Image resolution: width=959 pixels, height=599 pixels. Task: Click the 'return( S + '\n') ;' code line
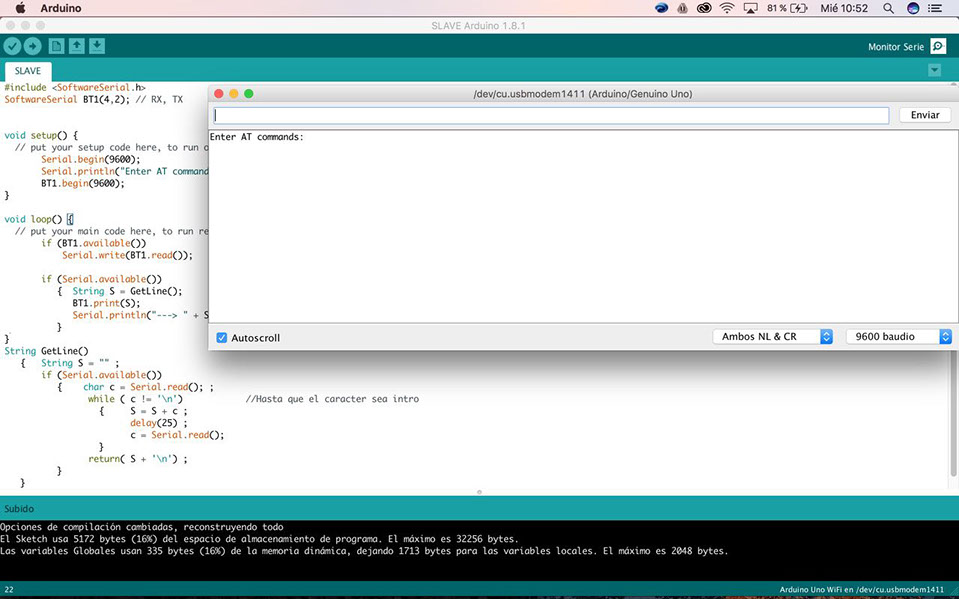coord(138,459)
